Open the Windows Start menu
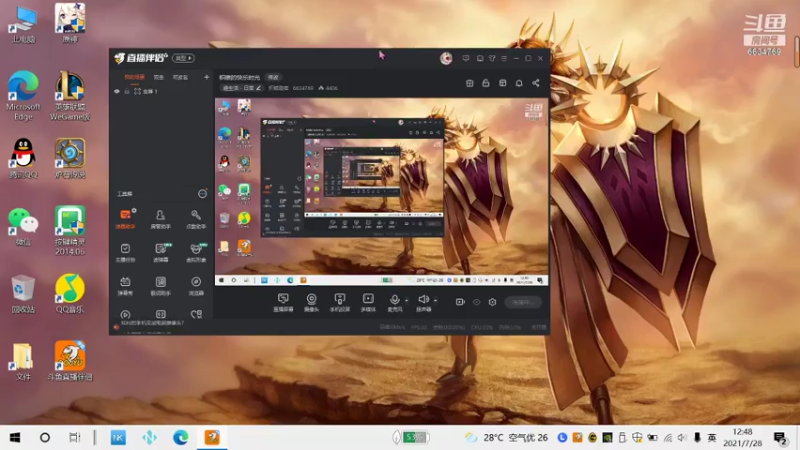 (x=15, y=438)
